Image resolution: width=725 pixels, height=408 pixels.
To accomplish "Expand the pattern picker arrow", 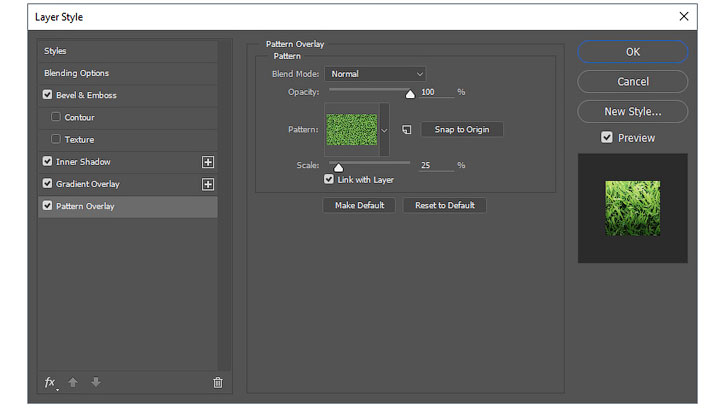I will point(384,130).
